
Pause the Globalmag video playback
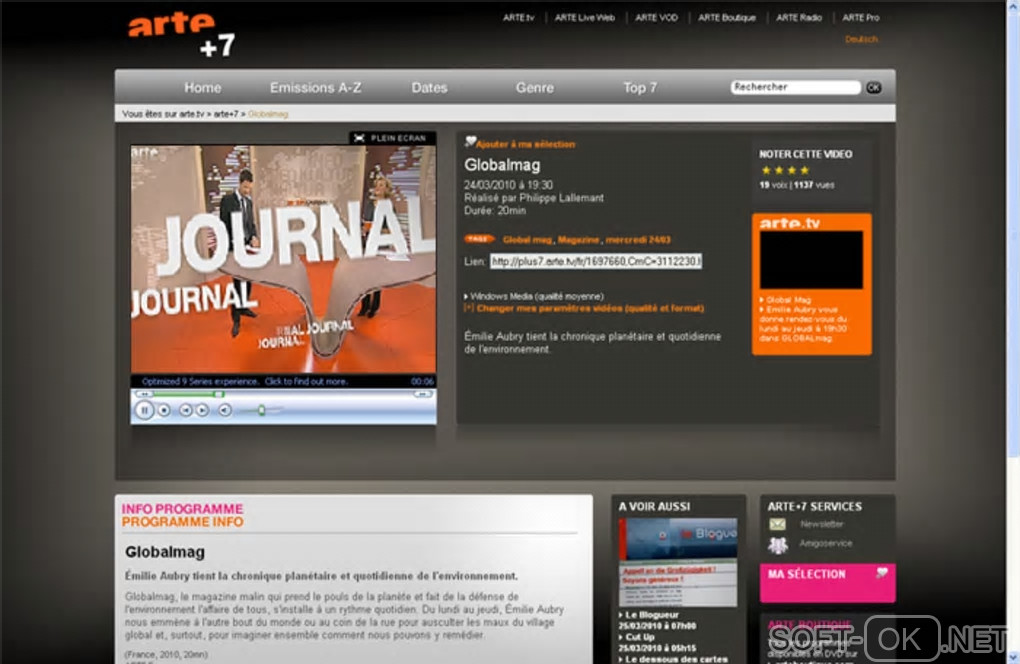tap(144, 410)
